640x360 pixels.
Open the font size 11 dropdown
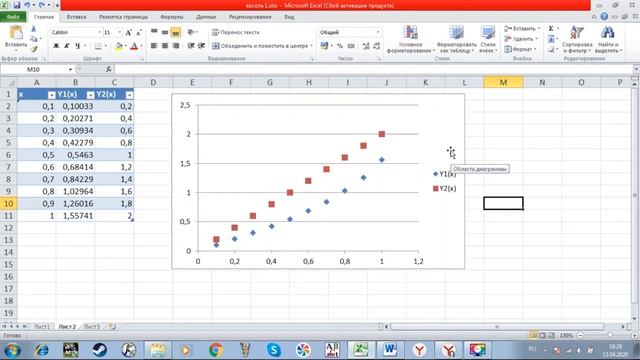pyautogui.click(x=120, y=32)
